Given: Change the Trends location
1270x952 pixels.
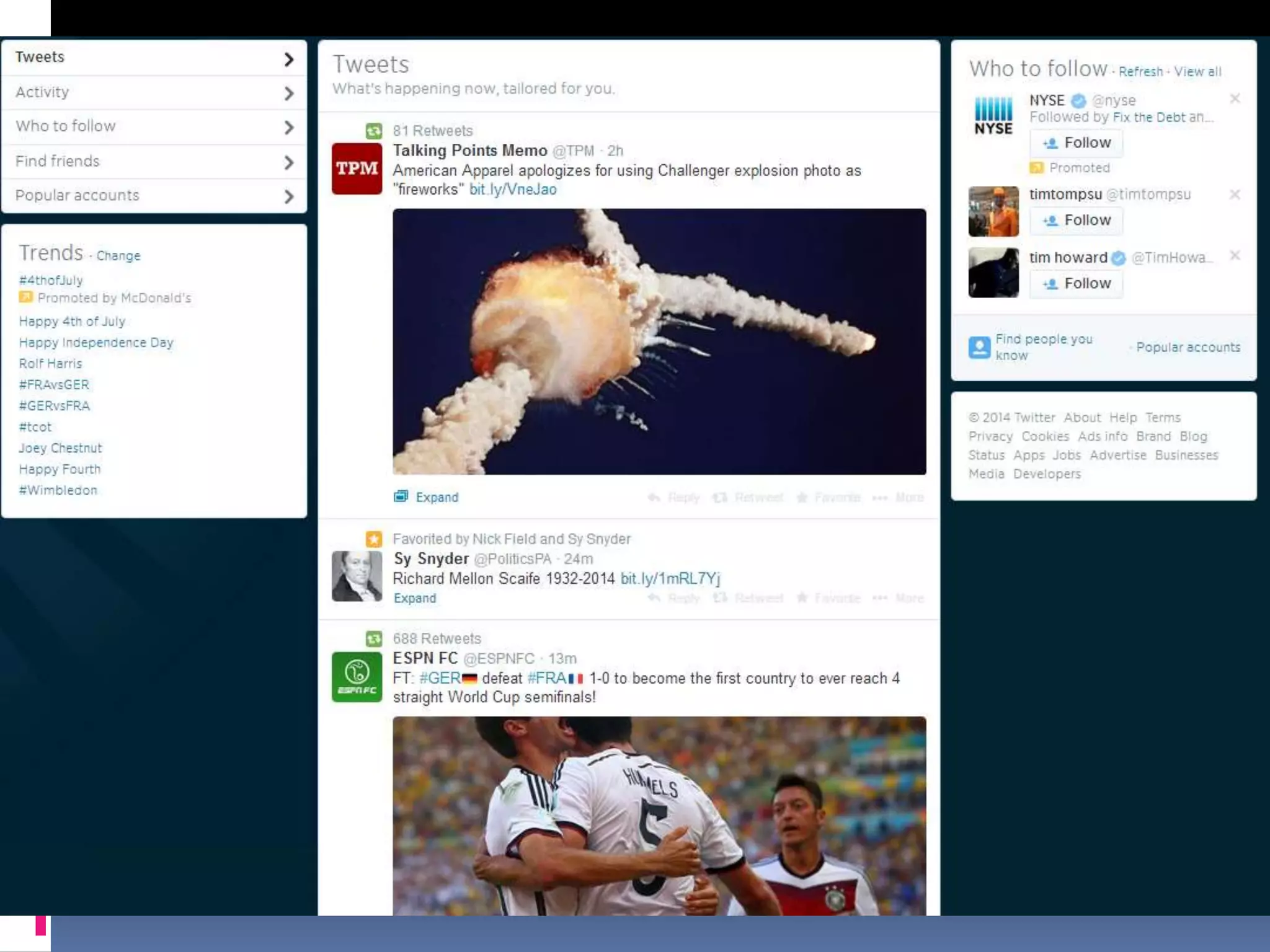Looking at the screenshot, I should coord(118,256).
